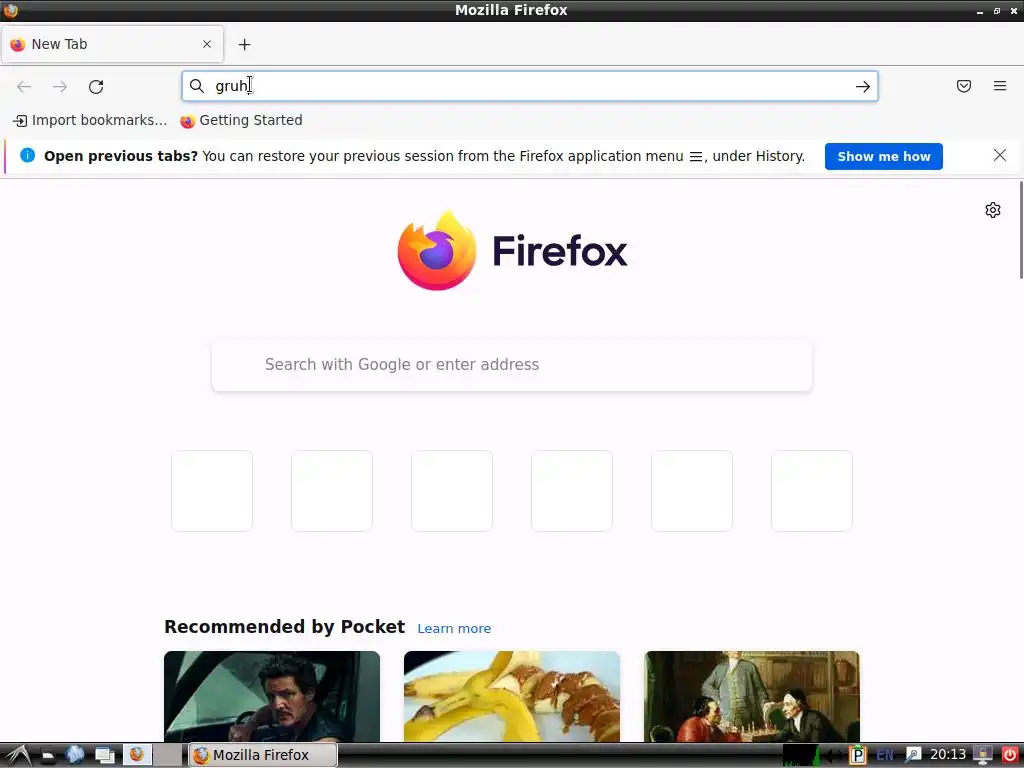Click the network monitor tray icon

coord(982,755)
